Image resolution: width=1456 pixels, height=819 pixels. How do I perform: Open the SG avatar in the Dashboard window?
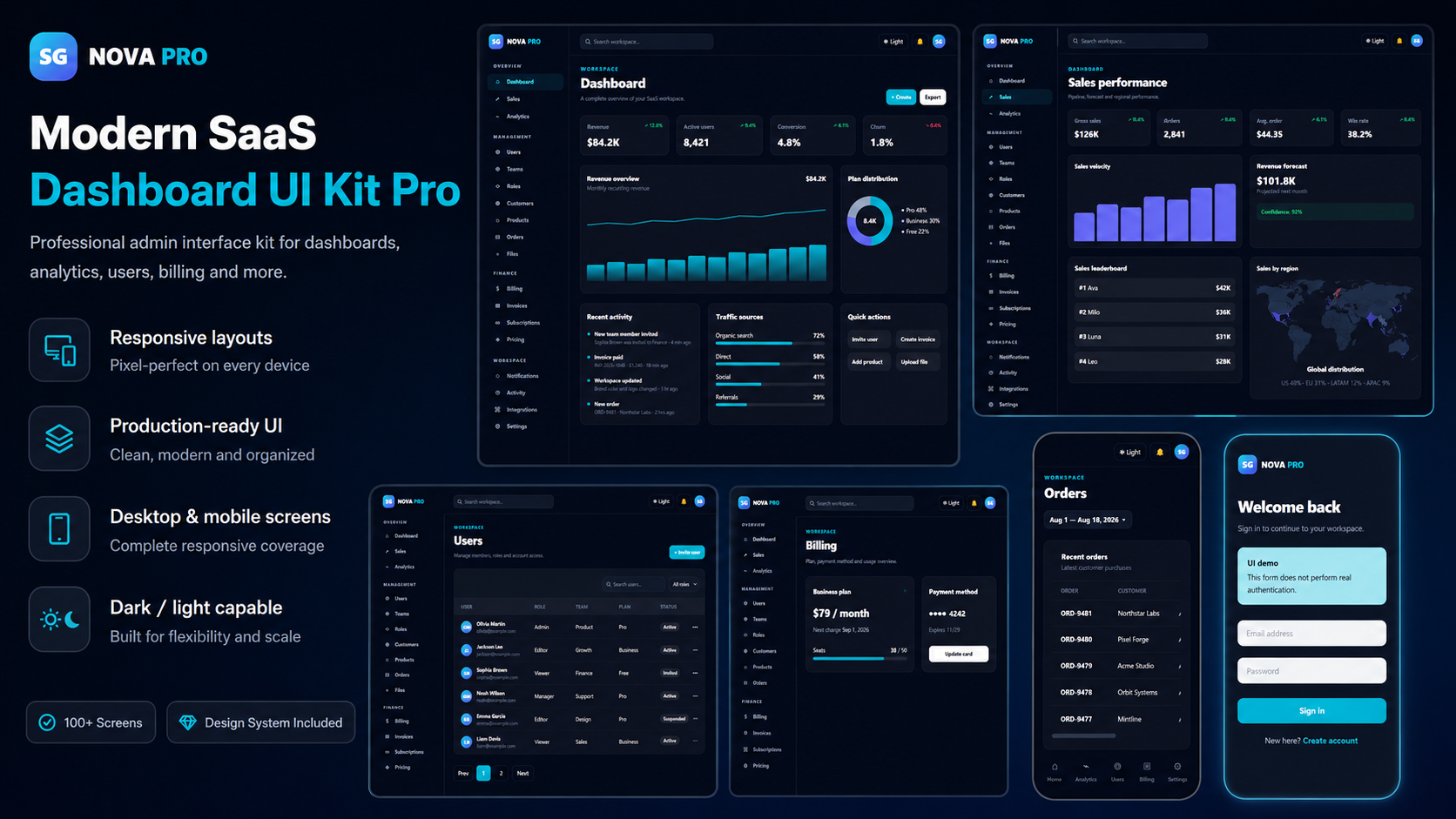939,41
